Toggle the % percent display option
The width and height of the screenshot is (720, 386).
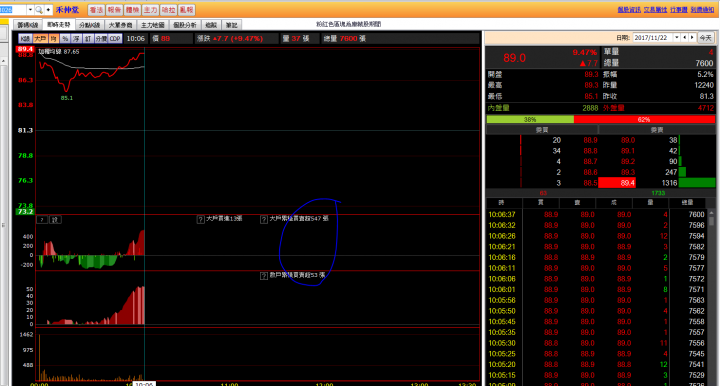(65, 39)
